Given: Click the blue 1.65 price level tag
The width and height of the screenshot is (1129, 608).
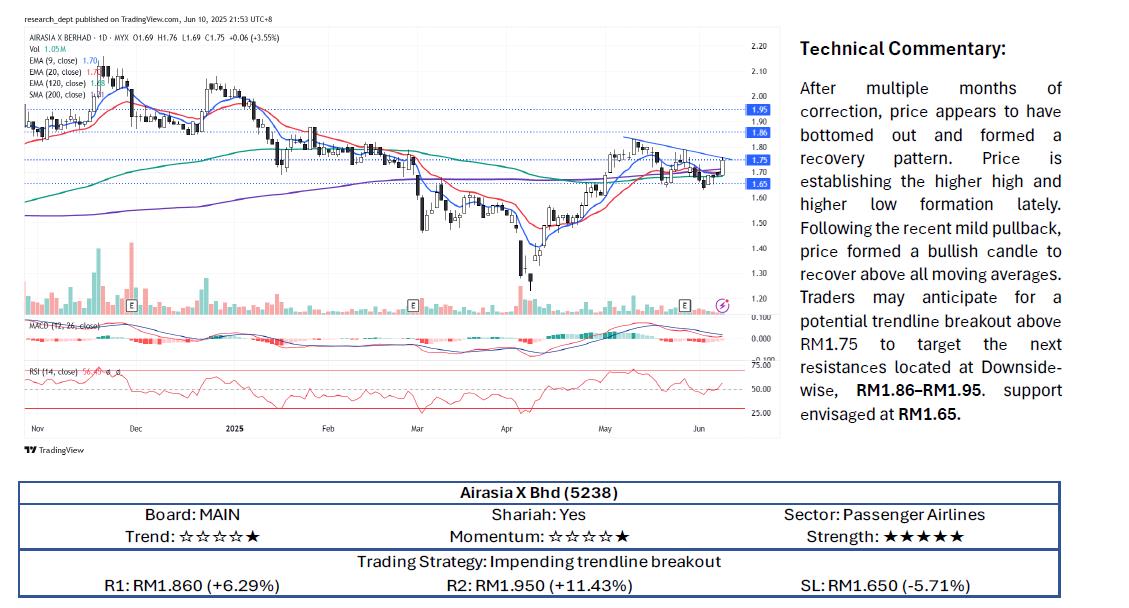Looking at the screenshot, I should pos(759,184).
